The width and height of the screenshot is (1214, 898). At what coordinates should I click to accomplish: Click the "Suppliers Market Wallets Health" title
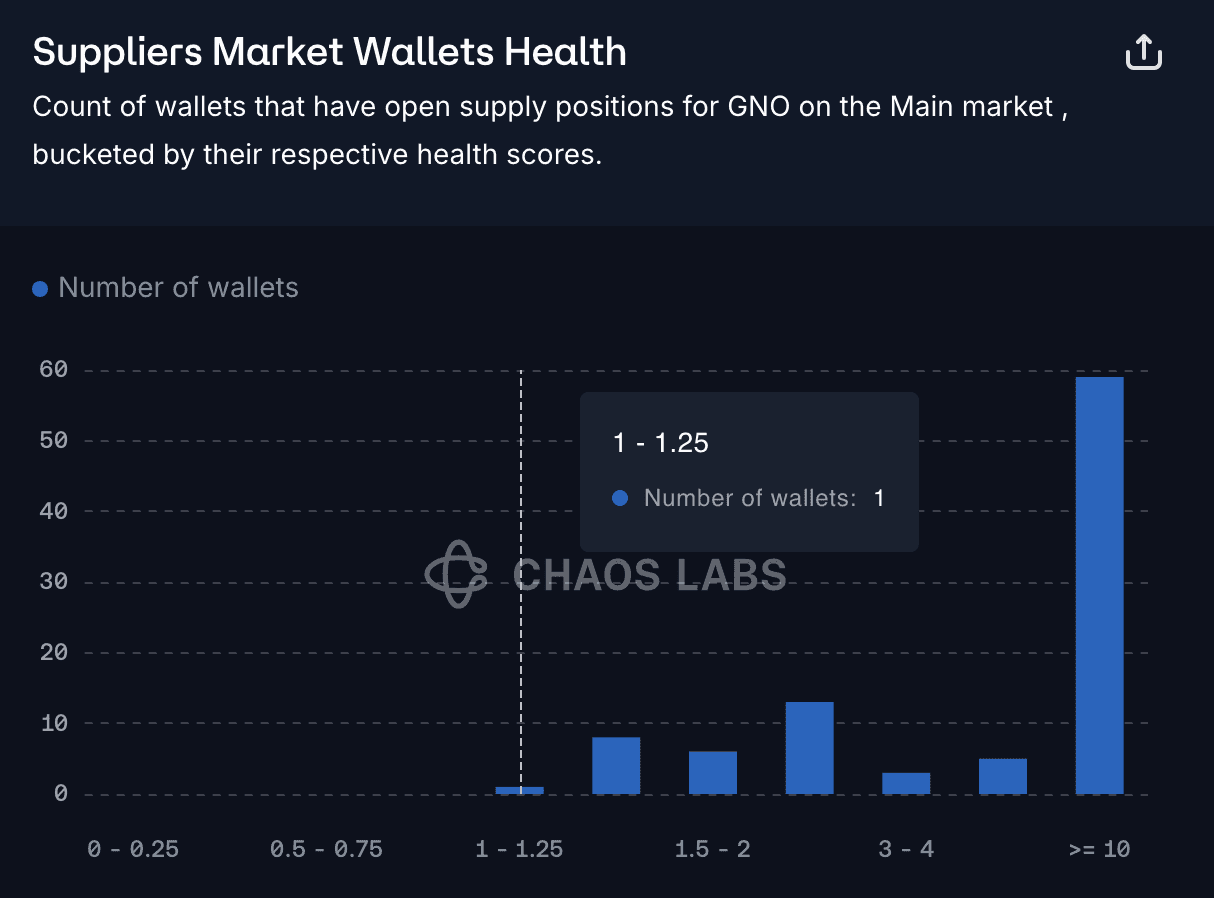329,52
